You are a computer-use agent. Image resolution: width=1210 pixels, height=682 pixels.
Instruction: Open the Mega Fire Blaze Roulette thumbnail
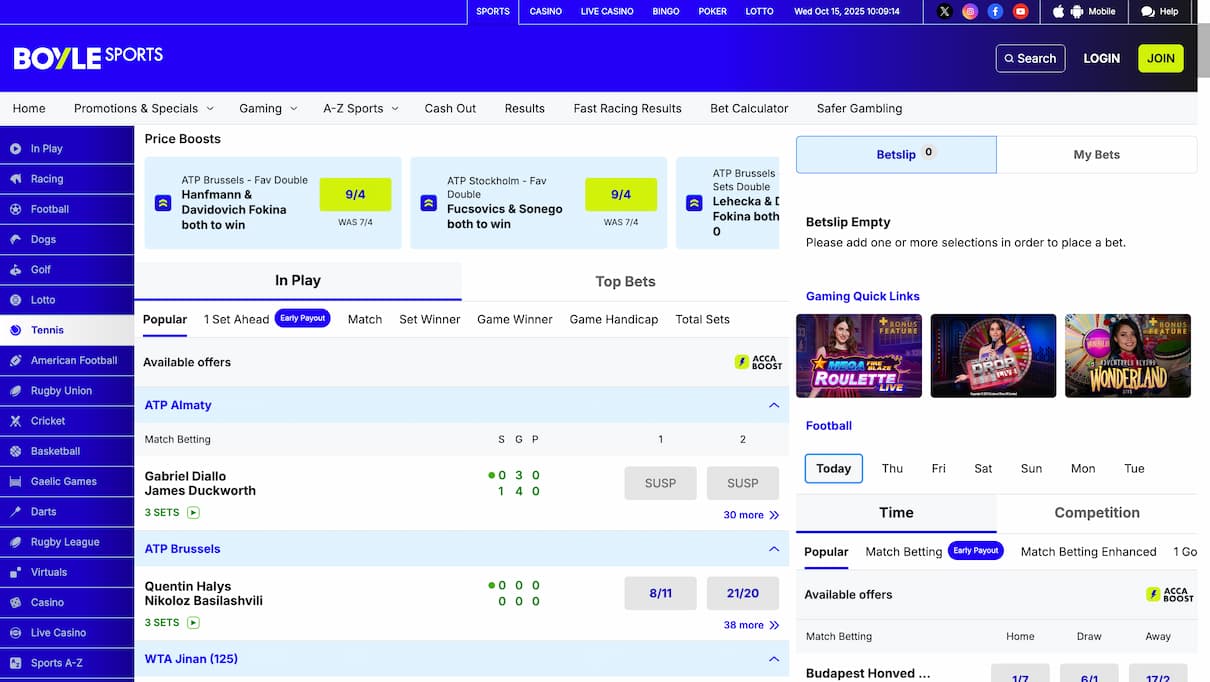point(859,356)
